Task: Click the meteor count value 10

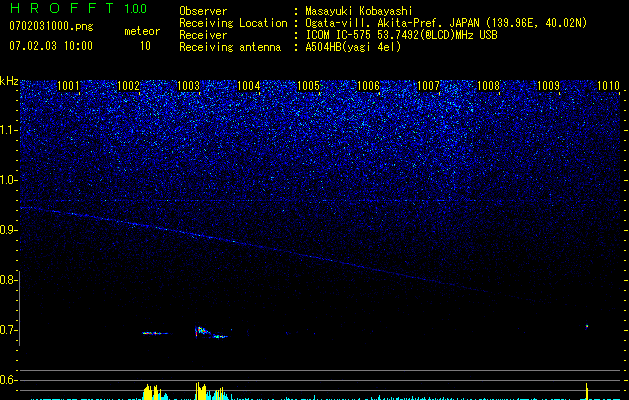Action: [145, 46]
